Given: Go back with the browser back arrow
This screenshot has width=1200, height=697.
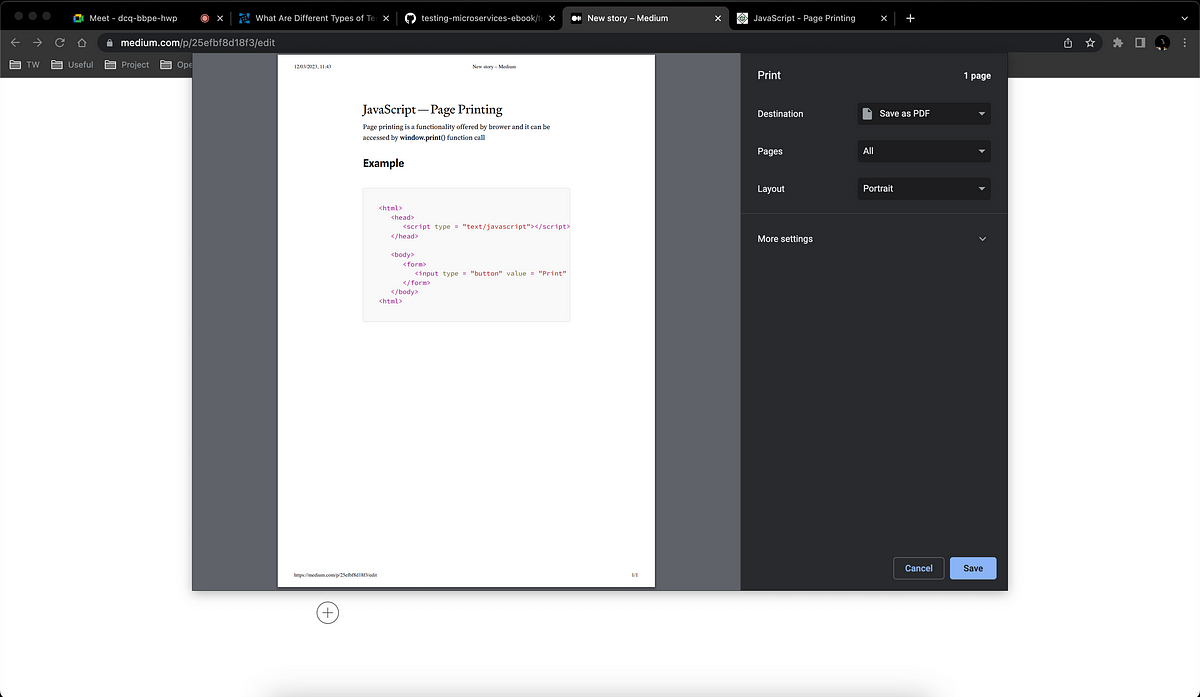Looking at the screenshot, I should pos(14,43).
